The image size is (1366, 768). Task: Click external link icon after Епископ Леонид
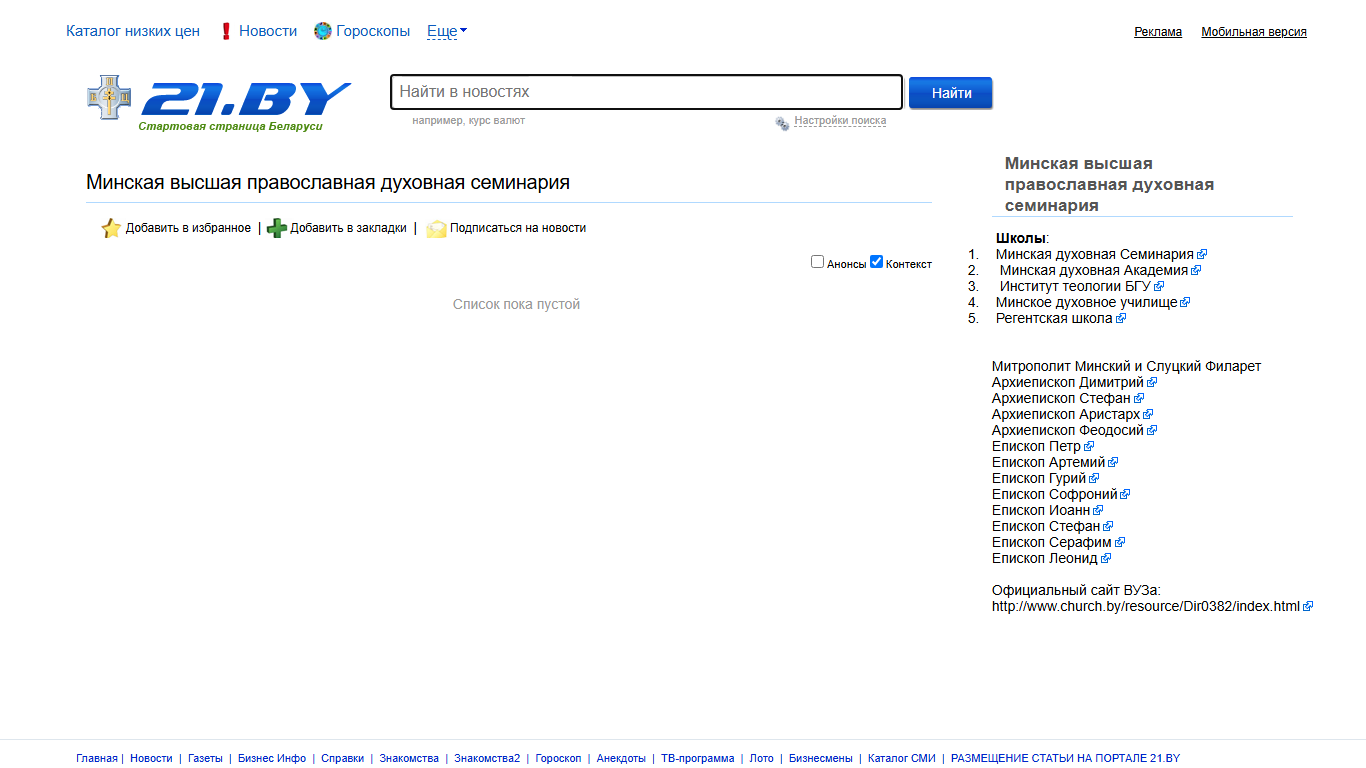click(1106, 559)
